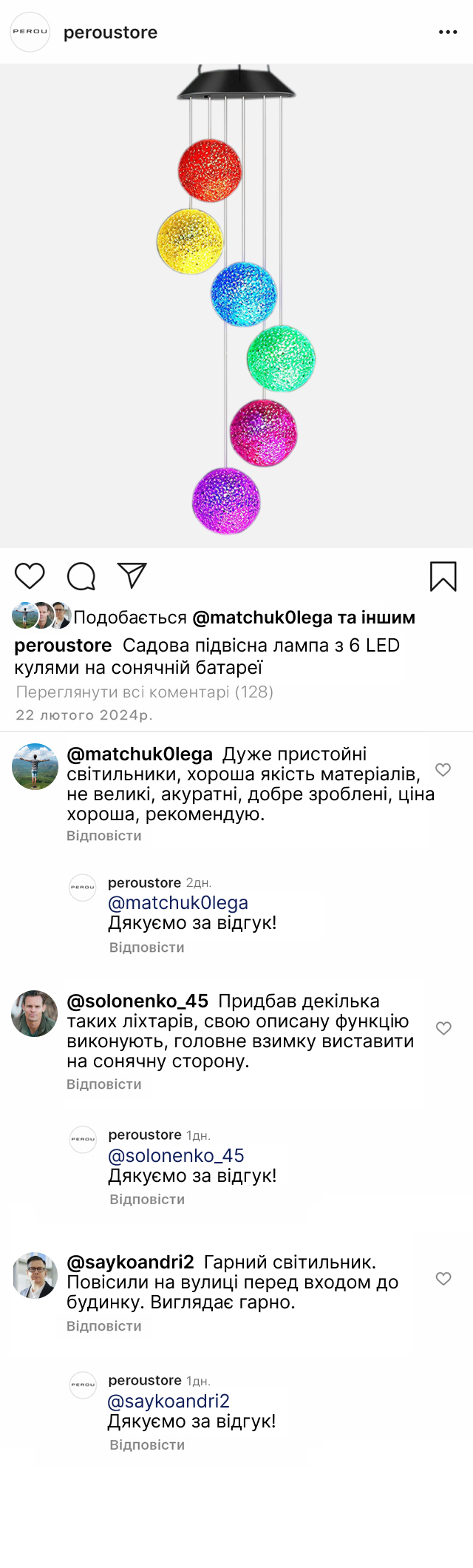Save the post with the bookmark icon

pos(443,576)
